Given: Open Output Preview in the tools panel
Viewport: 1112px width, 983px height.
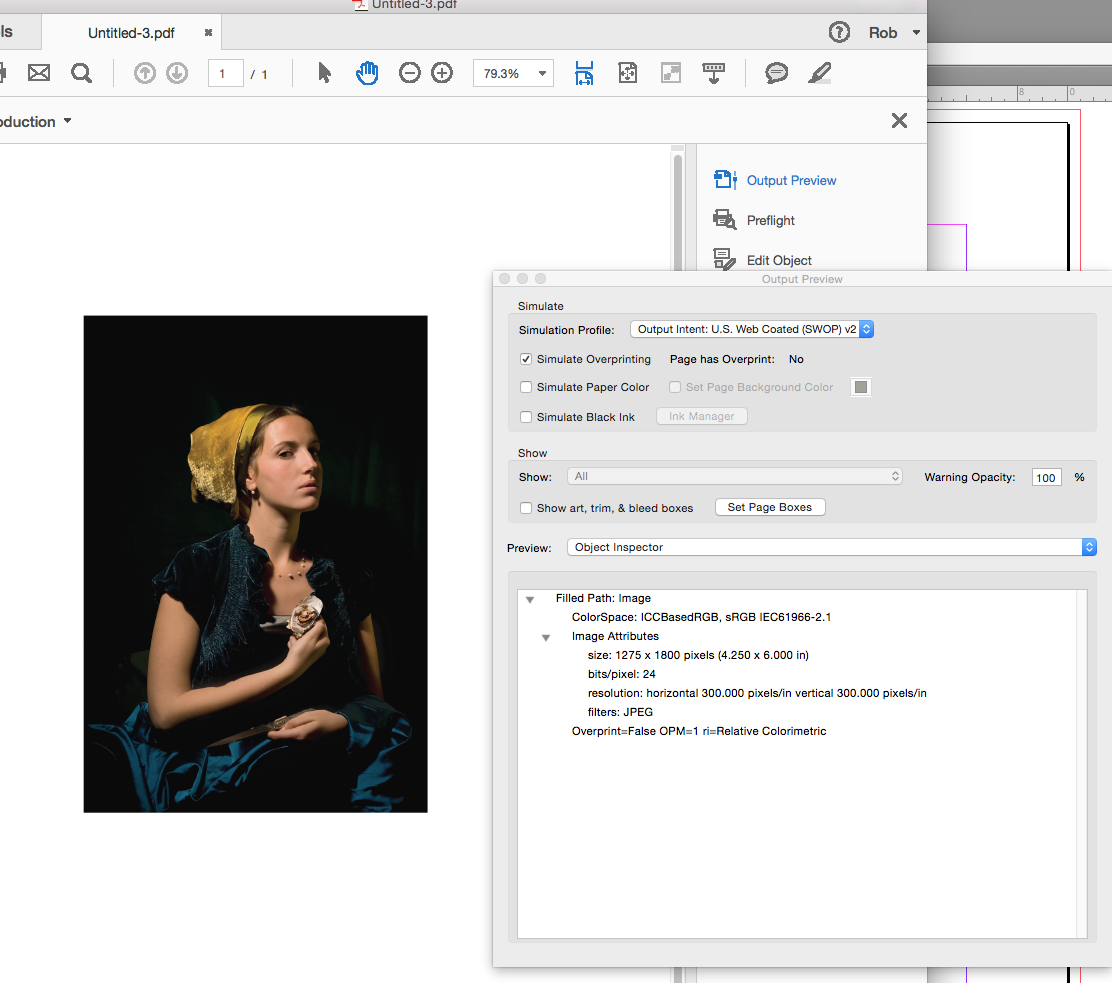Looking at the screenshot, I should pos(791,180).
